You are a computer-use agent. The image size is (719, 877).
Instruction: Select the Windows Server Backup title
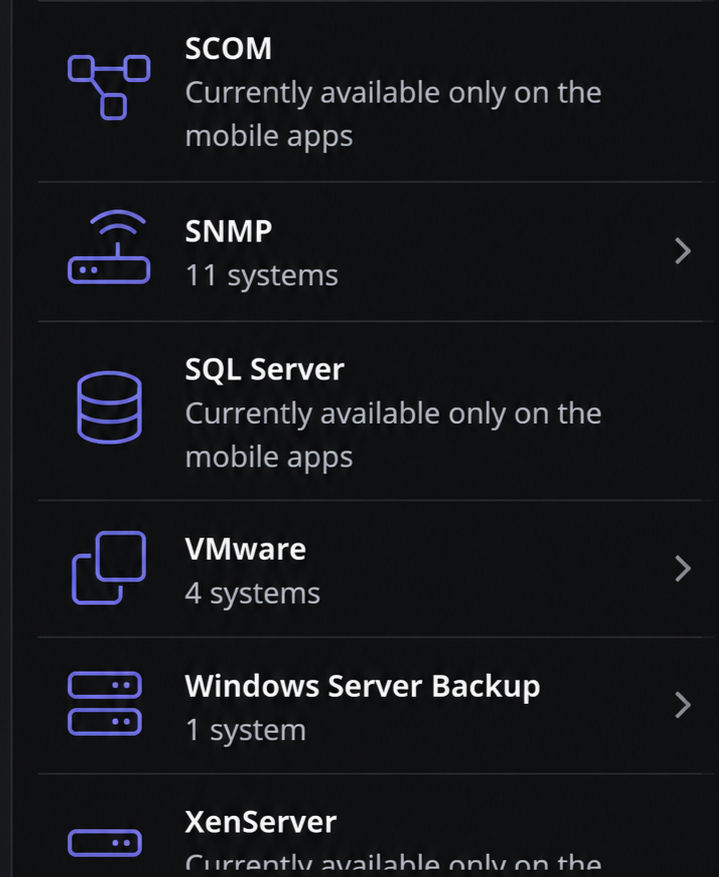click(362, 686)
